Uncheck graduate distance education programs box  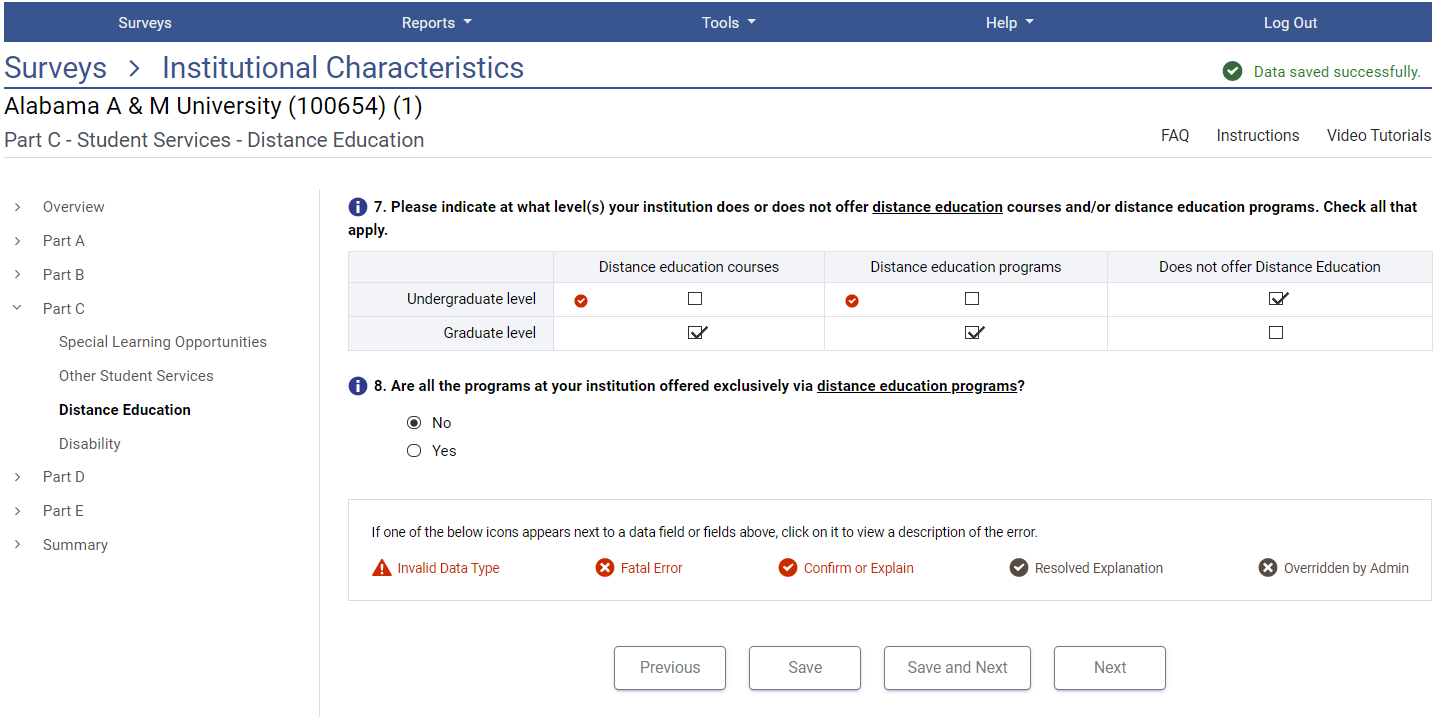pos(973,333)
